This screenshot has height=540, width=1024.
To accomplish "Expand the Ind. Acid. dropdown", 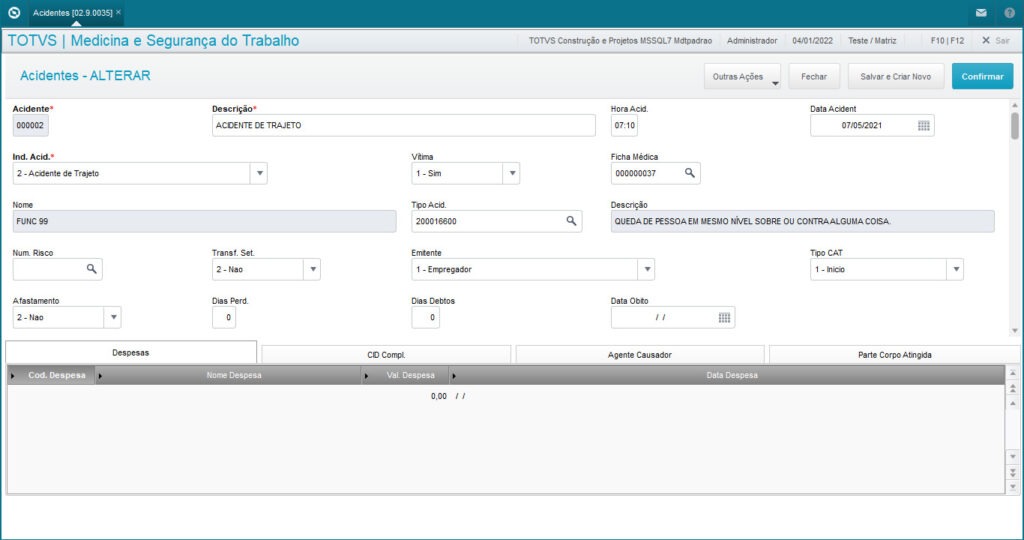I will point(259,173).
